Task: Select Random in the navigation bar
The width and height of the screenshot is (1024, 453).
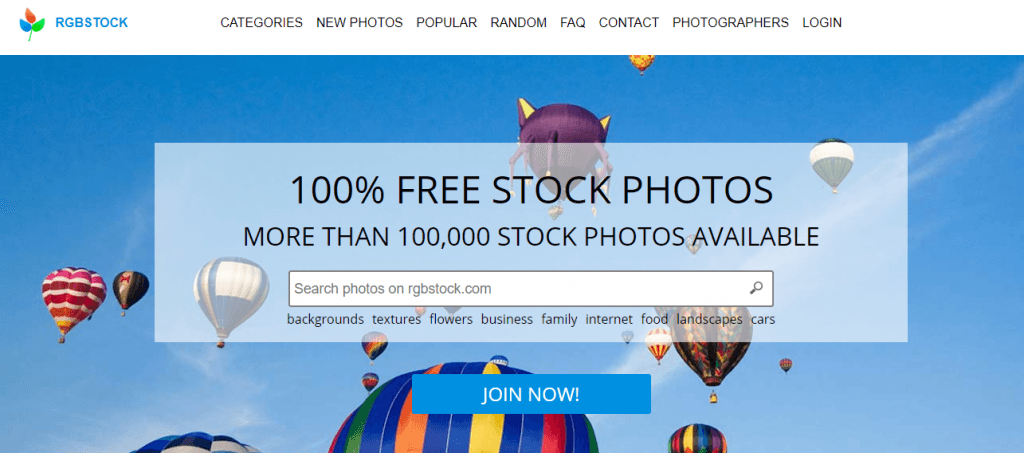Action: coord(519,23)
